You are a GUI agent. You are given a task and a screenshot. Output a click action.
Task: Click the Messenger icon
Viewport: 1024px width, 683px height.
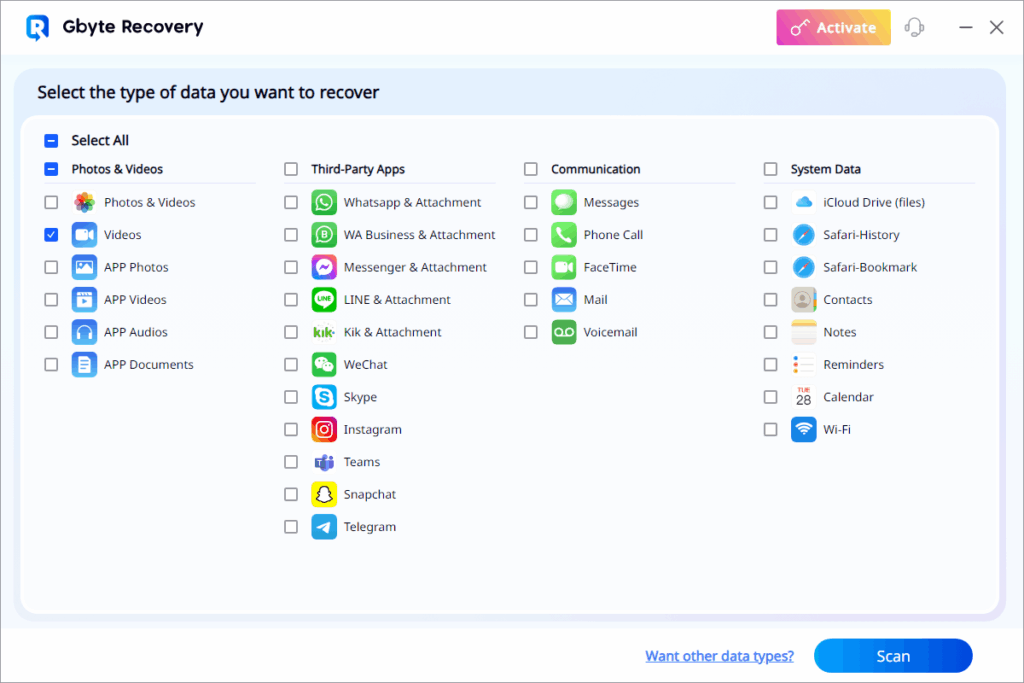[324, 267]
